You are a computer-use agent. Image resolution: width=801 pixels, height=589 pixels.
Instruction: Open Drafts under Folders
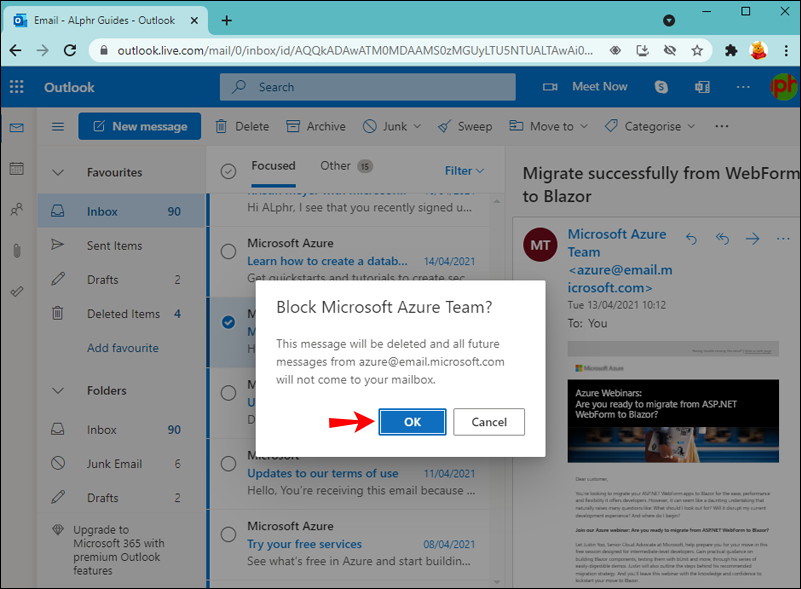[x=121, y=498]
